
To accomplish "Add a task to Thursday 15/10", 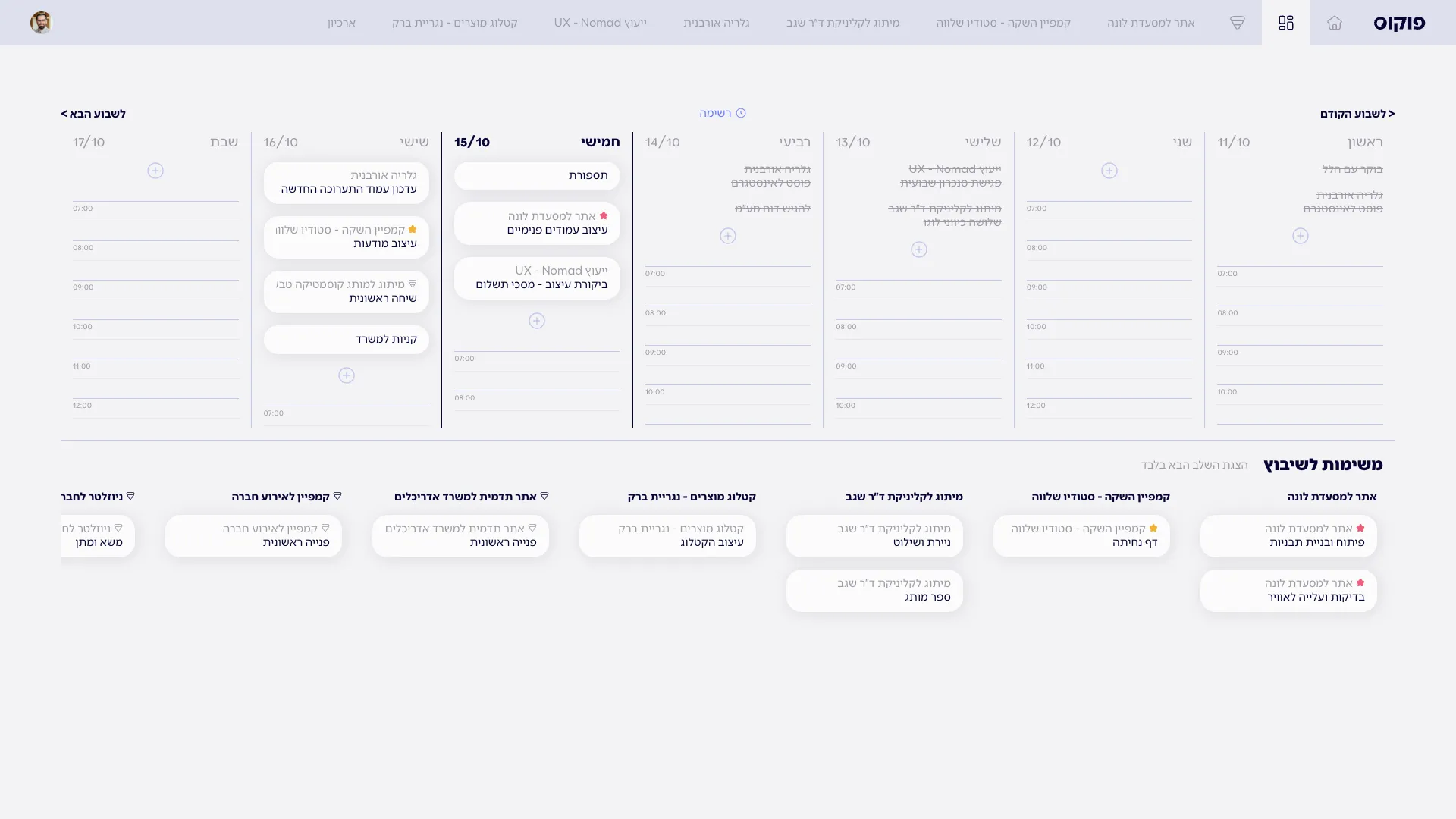I will 537,321.
